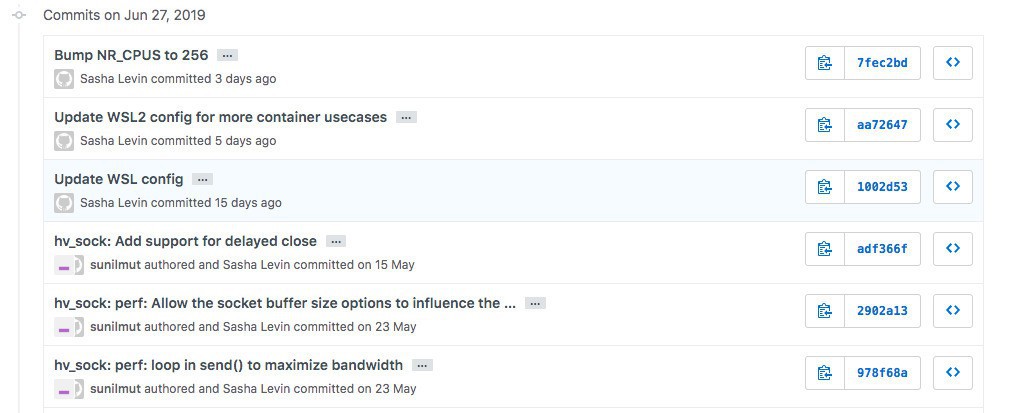Copy the full SHA for commit aa72647

click(825, 125)
